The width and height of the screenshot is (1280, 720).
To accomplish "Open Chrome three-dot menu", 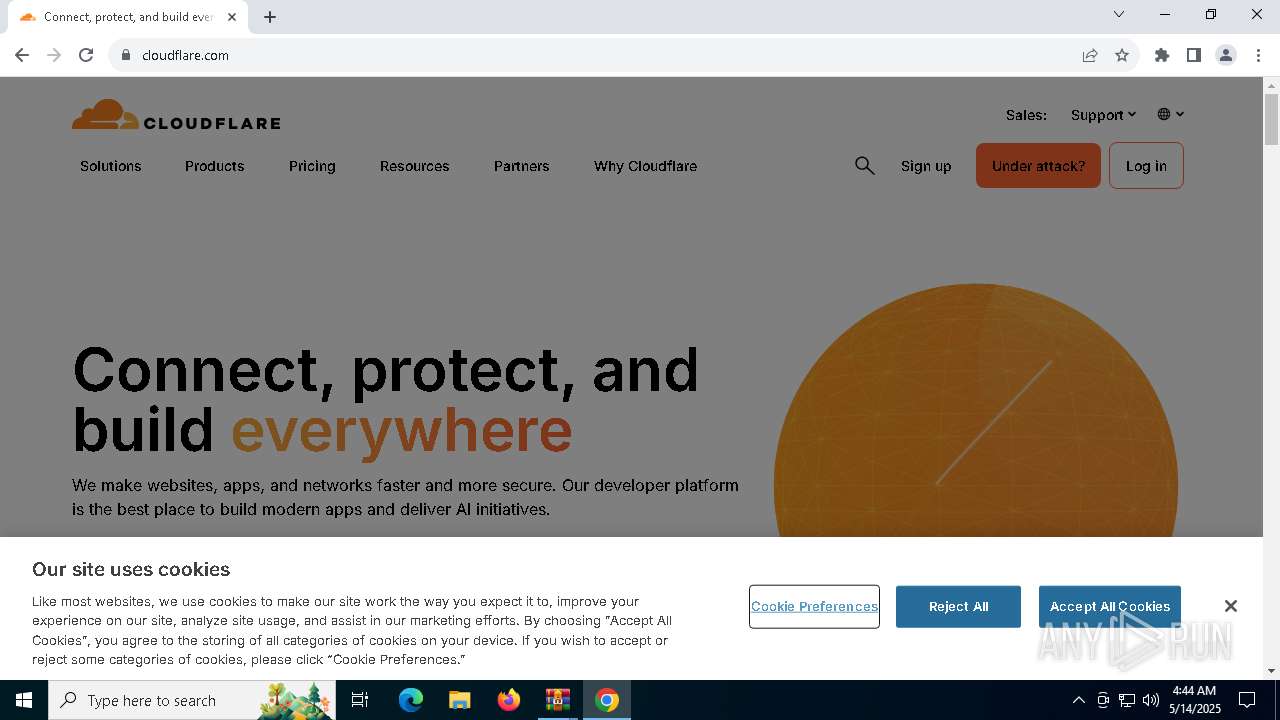I will (1258, 55).
